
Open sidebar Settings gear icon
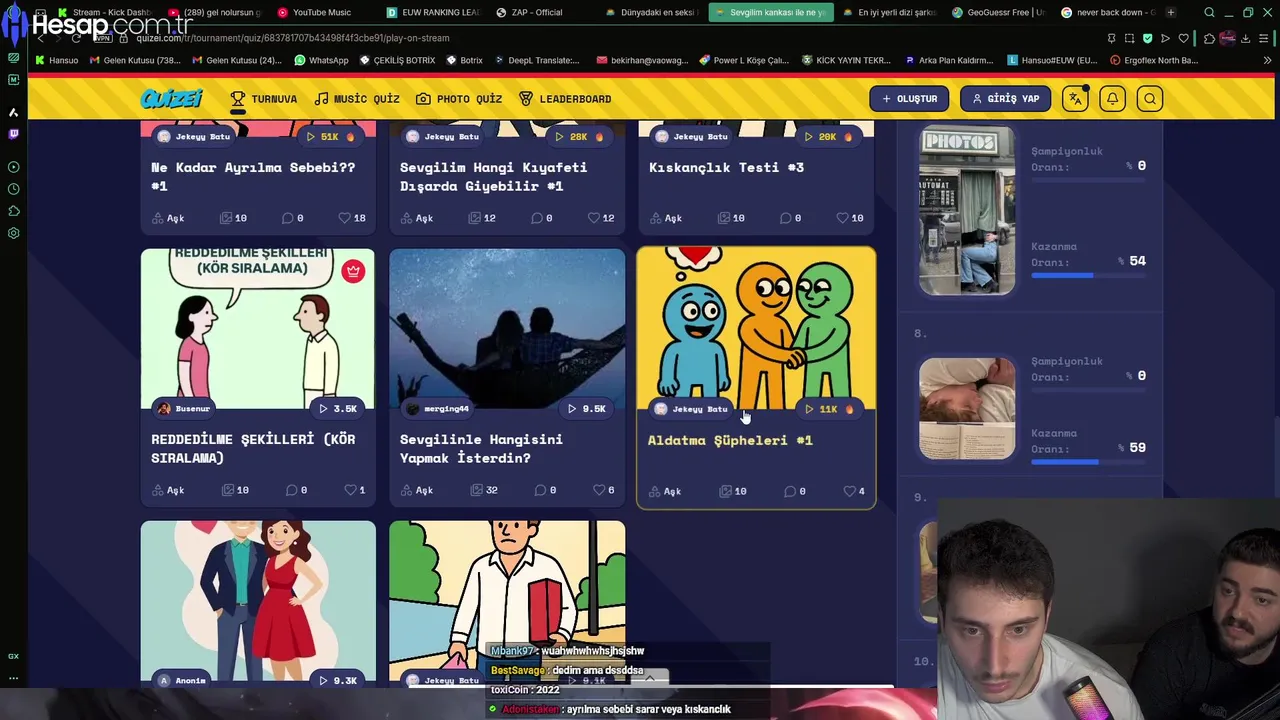pyautogui.click(x=13, y=233)
